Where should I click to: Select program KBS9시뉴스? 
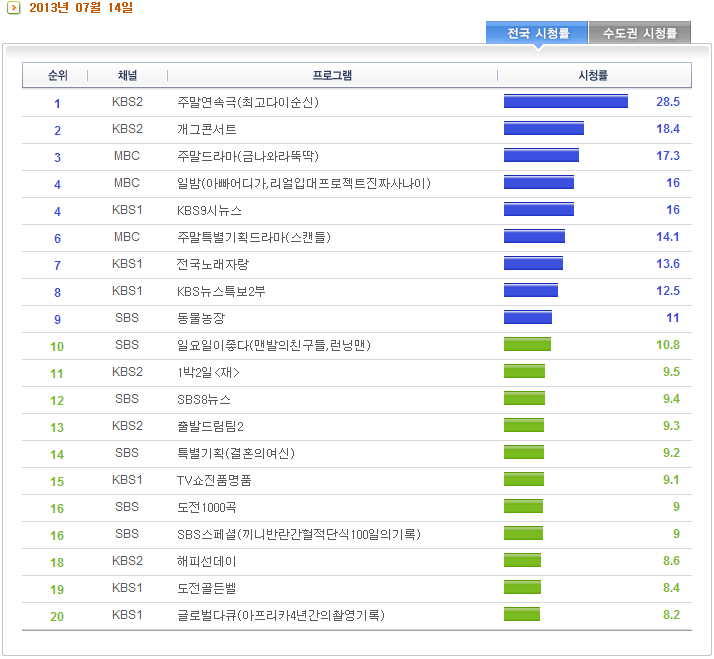pyautogui.click(x=209, y=210)
